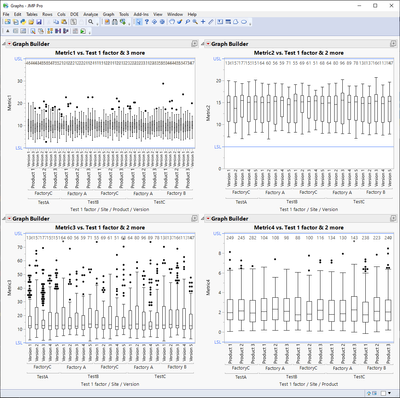Click the white square checkbox in status bar
400x398 pixels.
(x=384, y=393)
